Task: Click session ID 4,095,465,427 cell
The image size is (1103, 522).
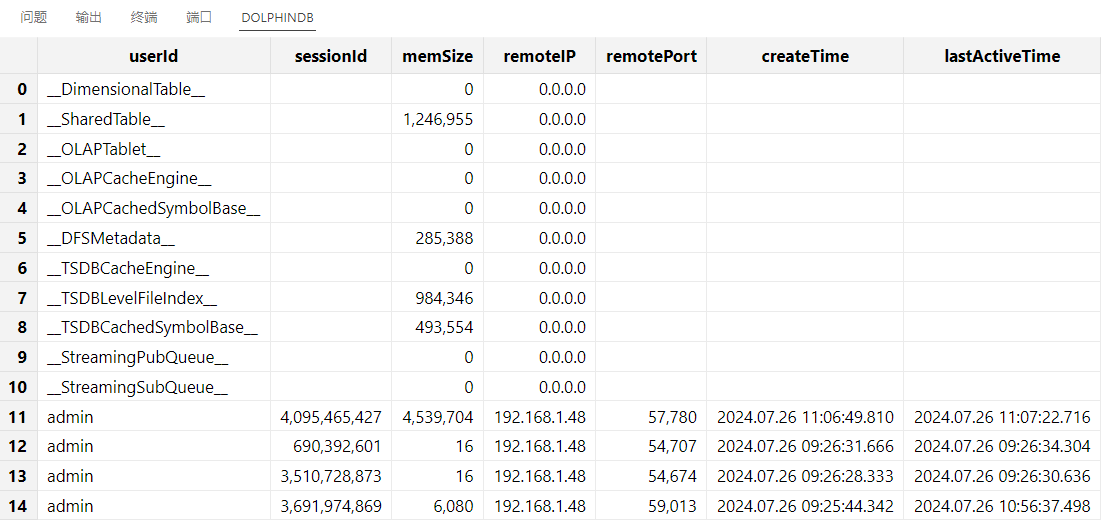Action: coord(331,417)
